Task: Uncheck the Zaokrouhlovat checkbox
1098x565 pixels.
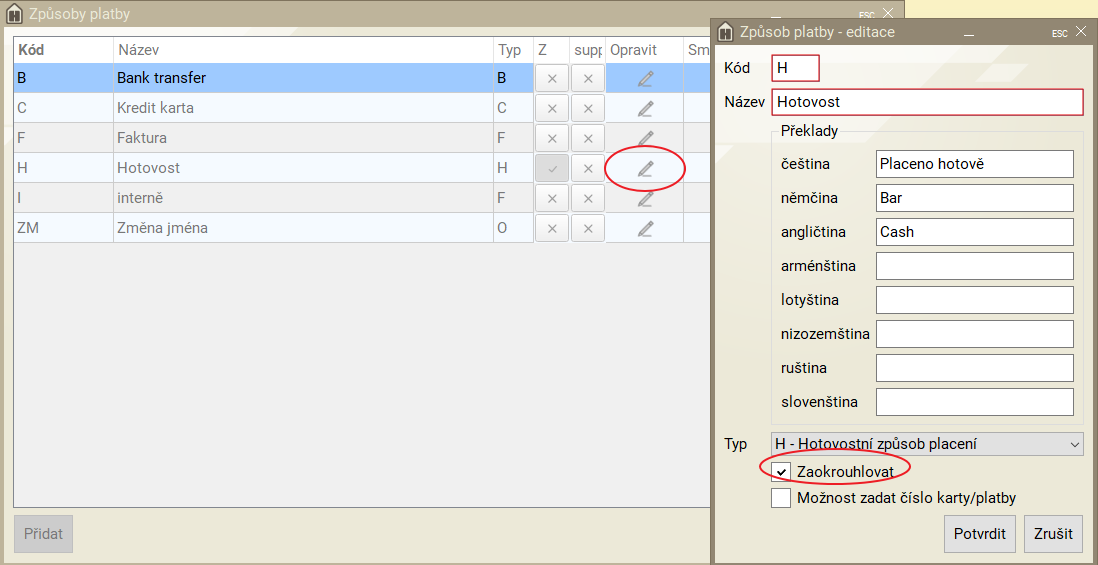Action: pyautogui.click(x=782, y=470)
